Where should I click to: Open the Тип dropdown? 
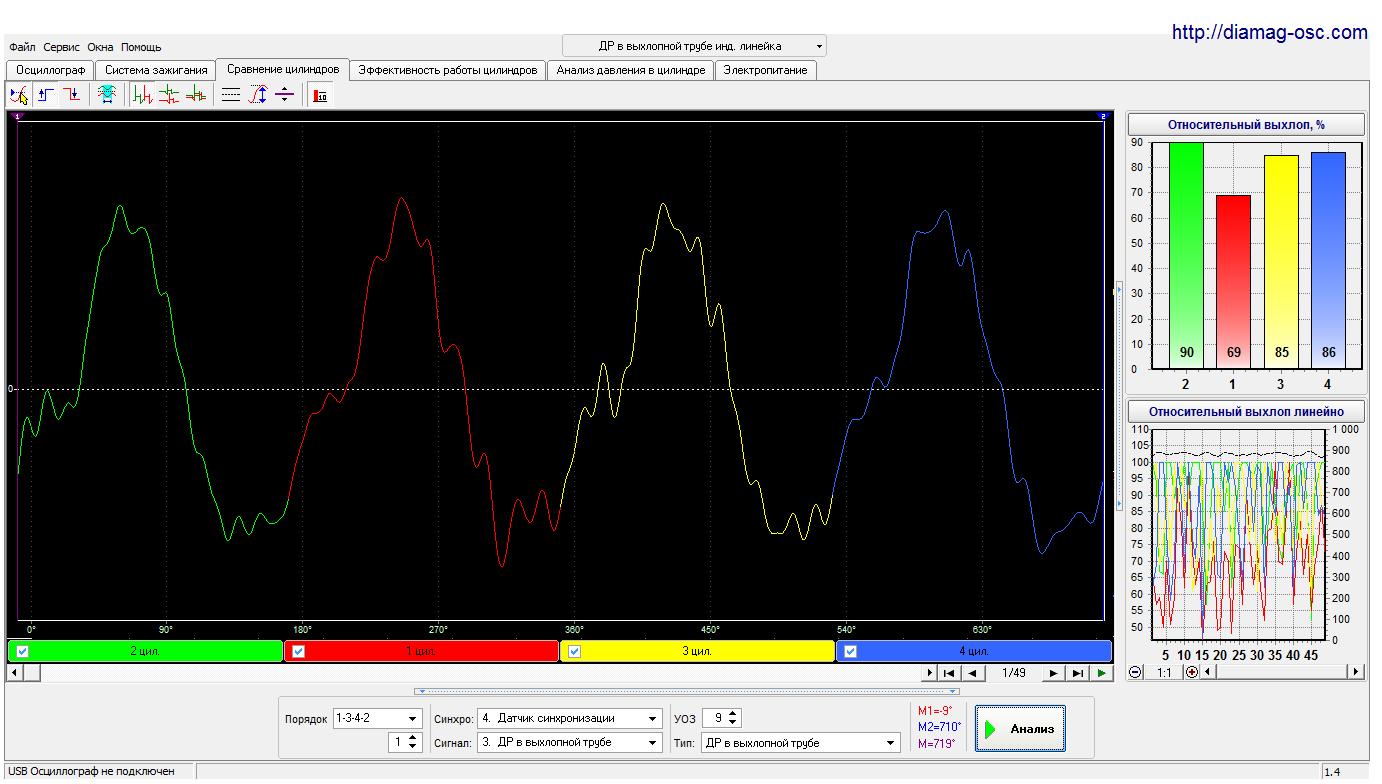[800, 742]
